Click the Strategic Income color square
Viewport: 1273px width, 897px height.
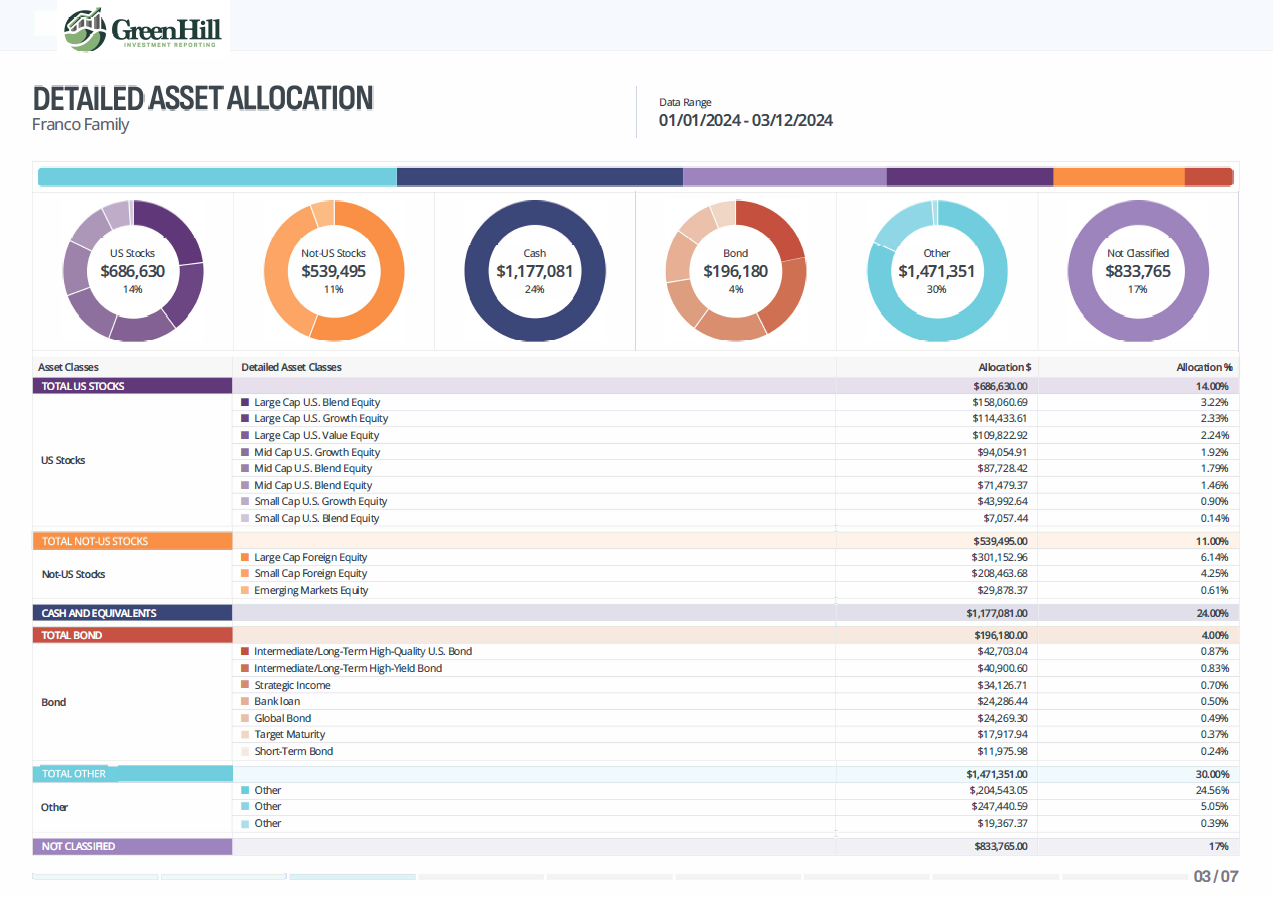[x=245, y=685]
